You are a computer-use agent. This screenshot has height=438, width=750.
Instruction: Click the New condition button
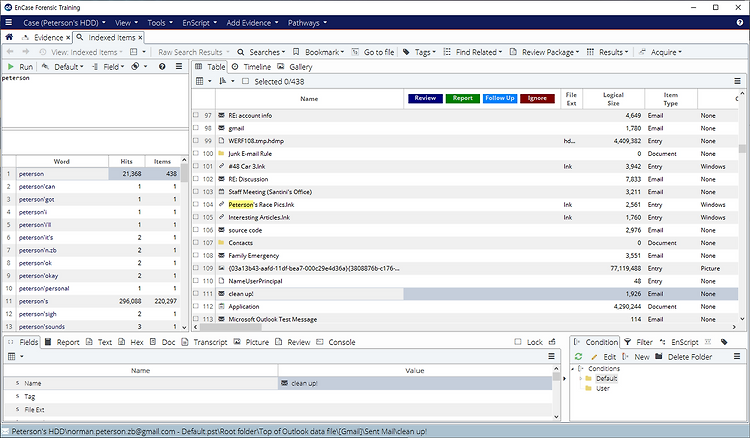[x=636, y=357]
